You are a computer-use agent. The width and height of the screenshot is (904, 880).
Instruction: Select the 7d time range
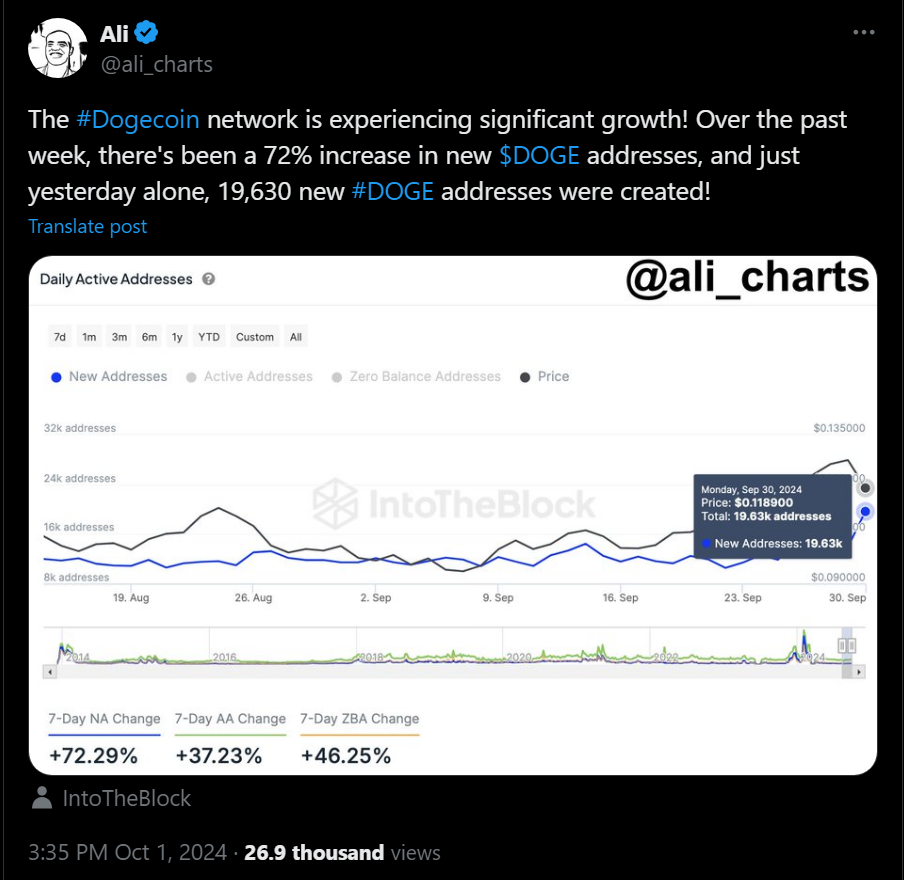60,337
